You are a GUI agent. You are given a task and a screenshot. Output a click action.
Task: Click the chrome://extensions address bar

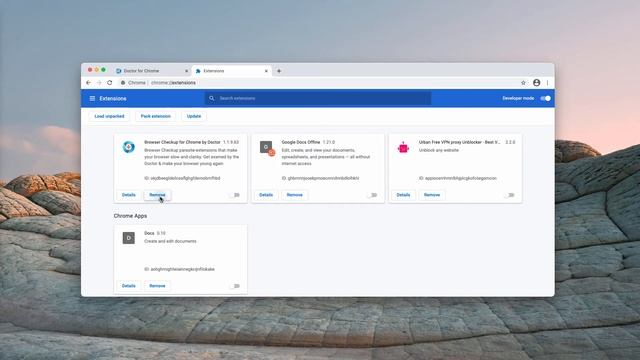pos(318,83)
